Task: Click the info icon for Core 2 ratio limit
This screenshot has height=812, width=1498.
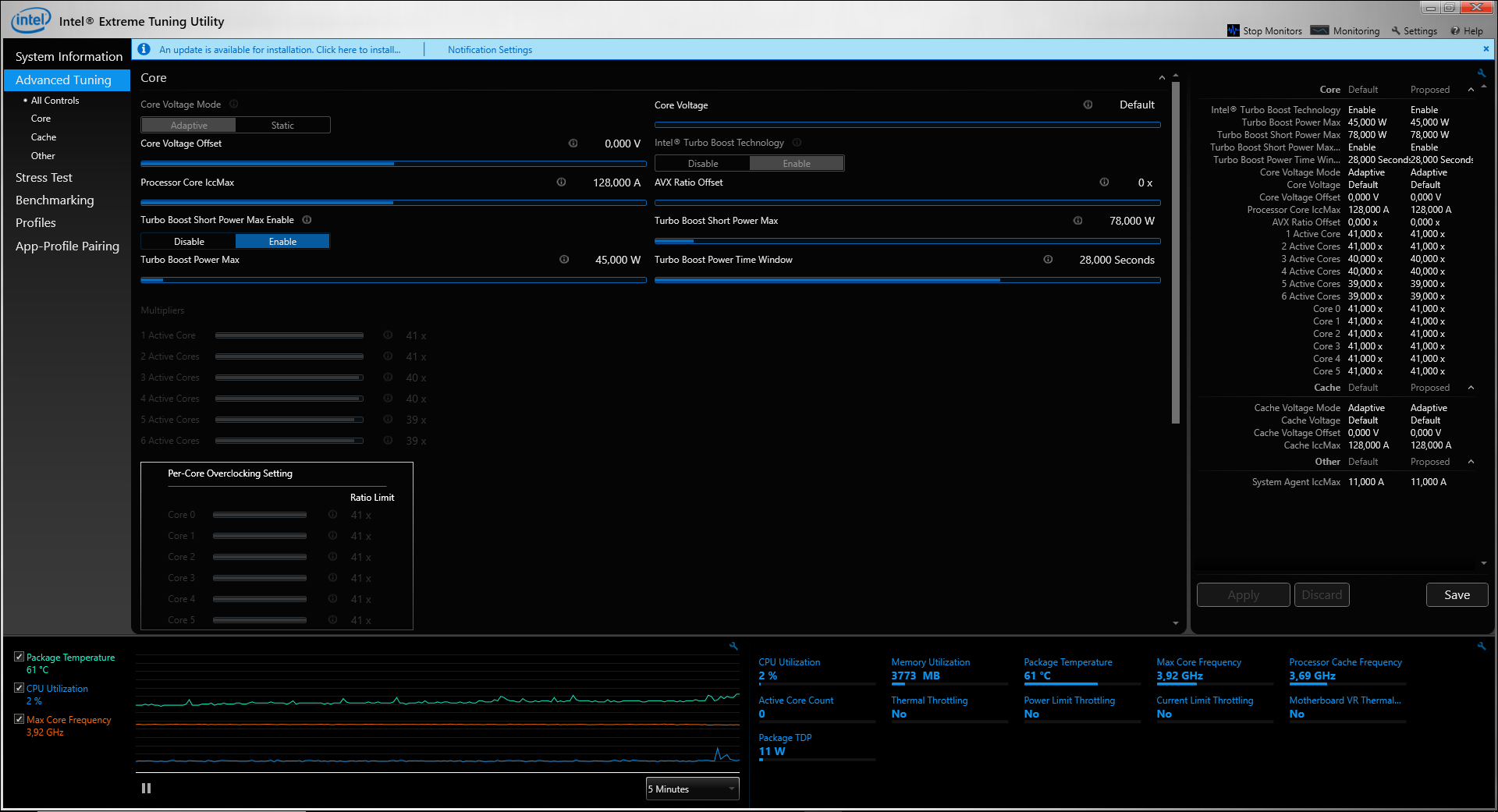Action: pos(332,556)
